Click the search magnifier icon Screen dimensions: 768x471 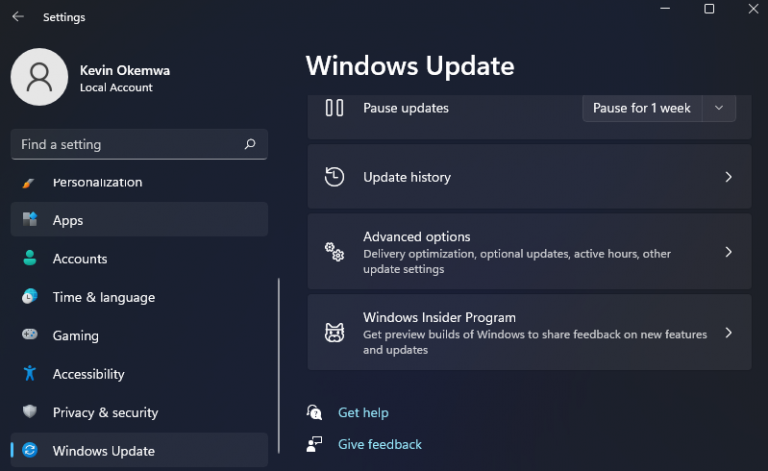[x=250, y=144]
